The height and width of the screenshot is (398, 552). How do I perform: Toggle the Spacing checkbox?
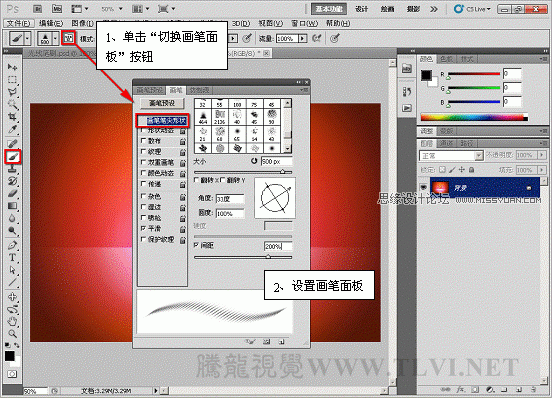[x=196, y=245]
